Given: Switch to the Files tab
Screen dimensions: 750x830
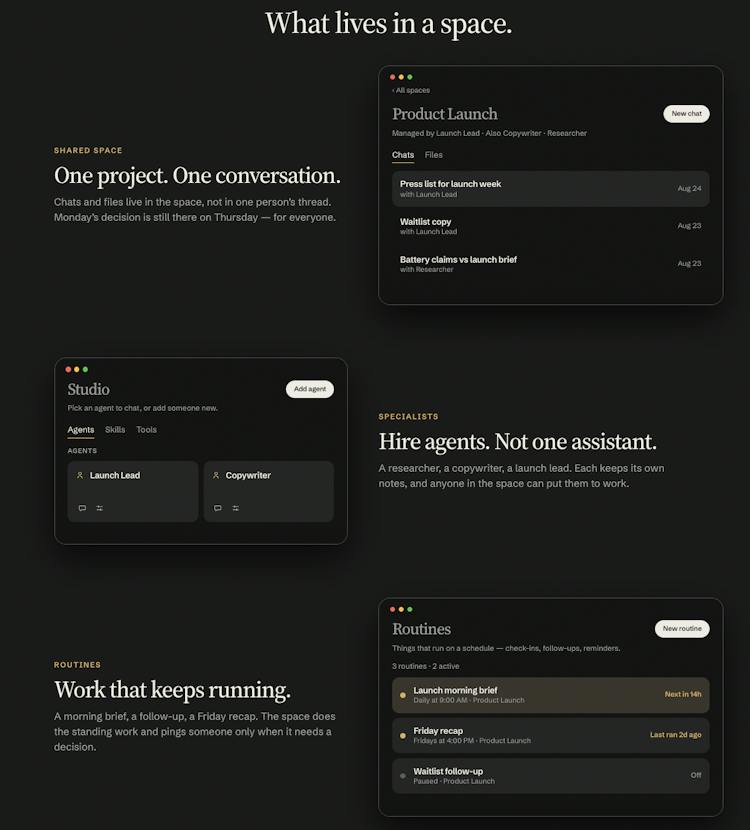Looking at the screenshot, I should click(x=433, y=155).
